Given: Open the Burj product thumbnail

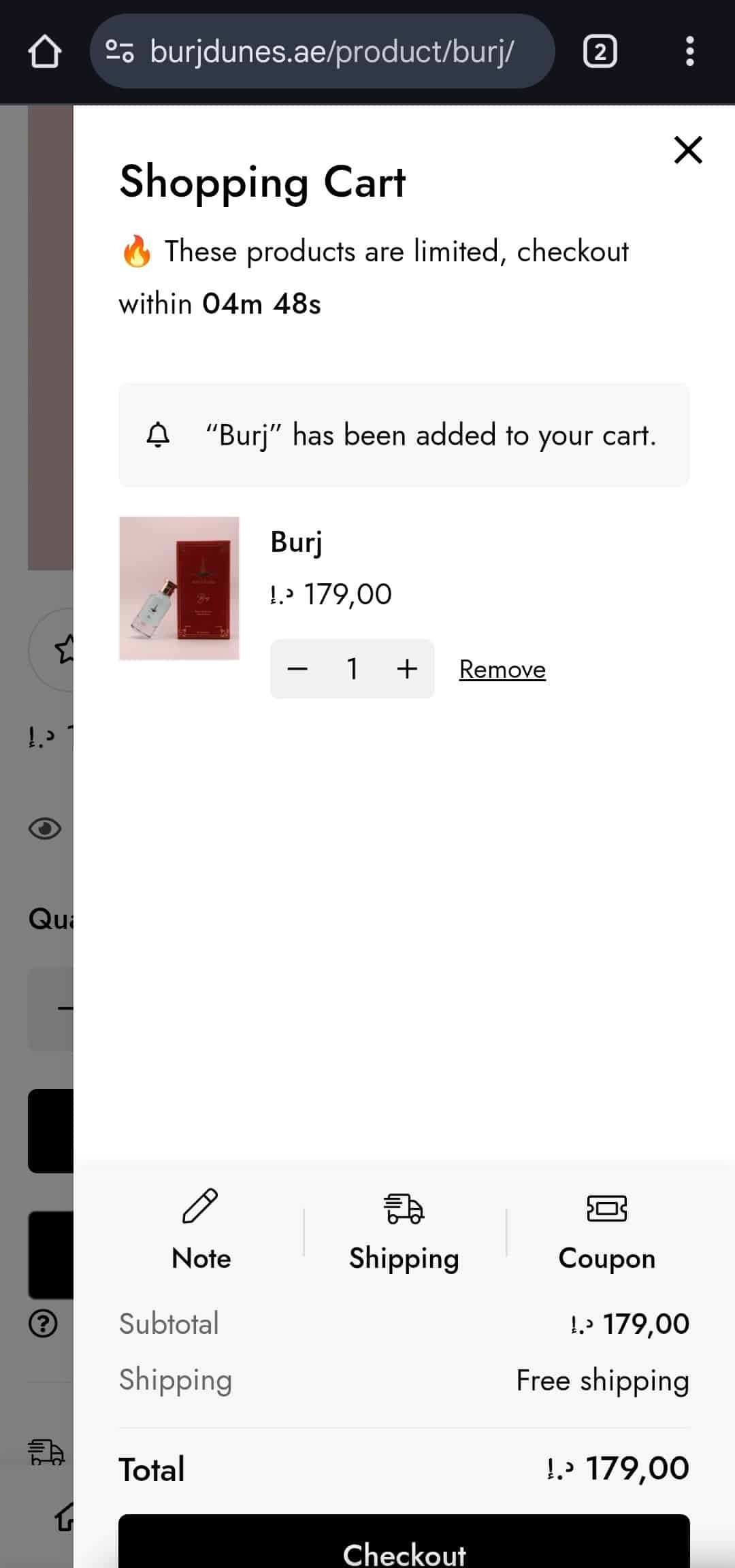Looking at the screenshot, I should click(179, 588).
